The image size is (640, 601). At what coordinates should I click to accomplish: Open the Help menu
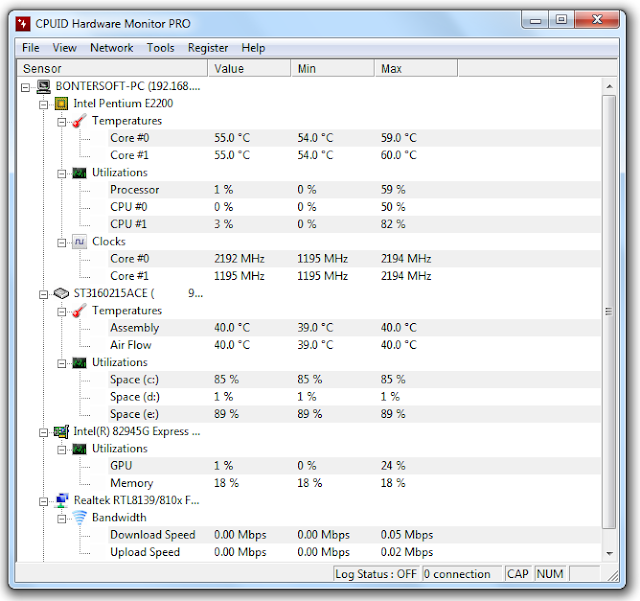[253, 48]
